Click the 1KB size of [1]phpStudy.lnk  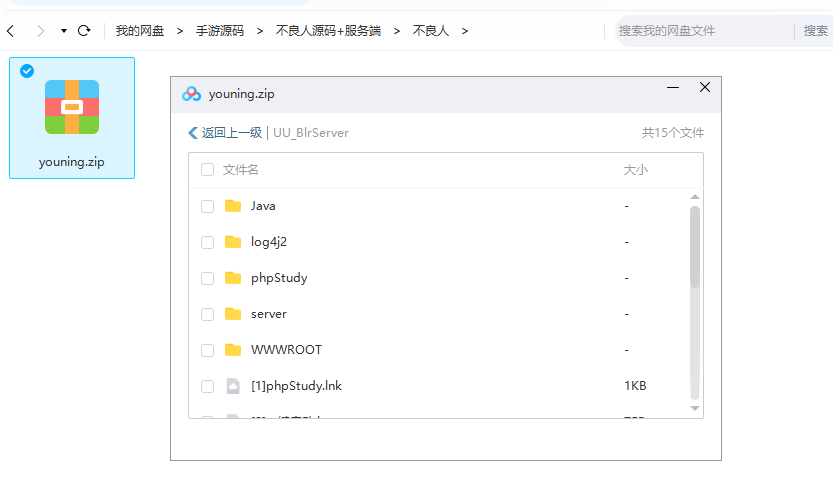tap(635, 386)
